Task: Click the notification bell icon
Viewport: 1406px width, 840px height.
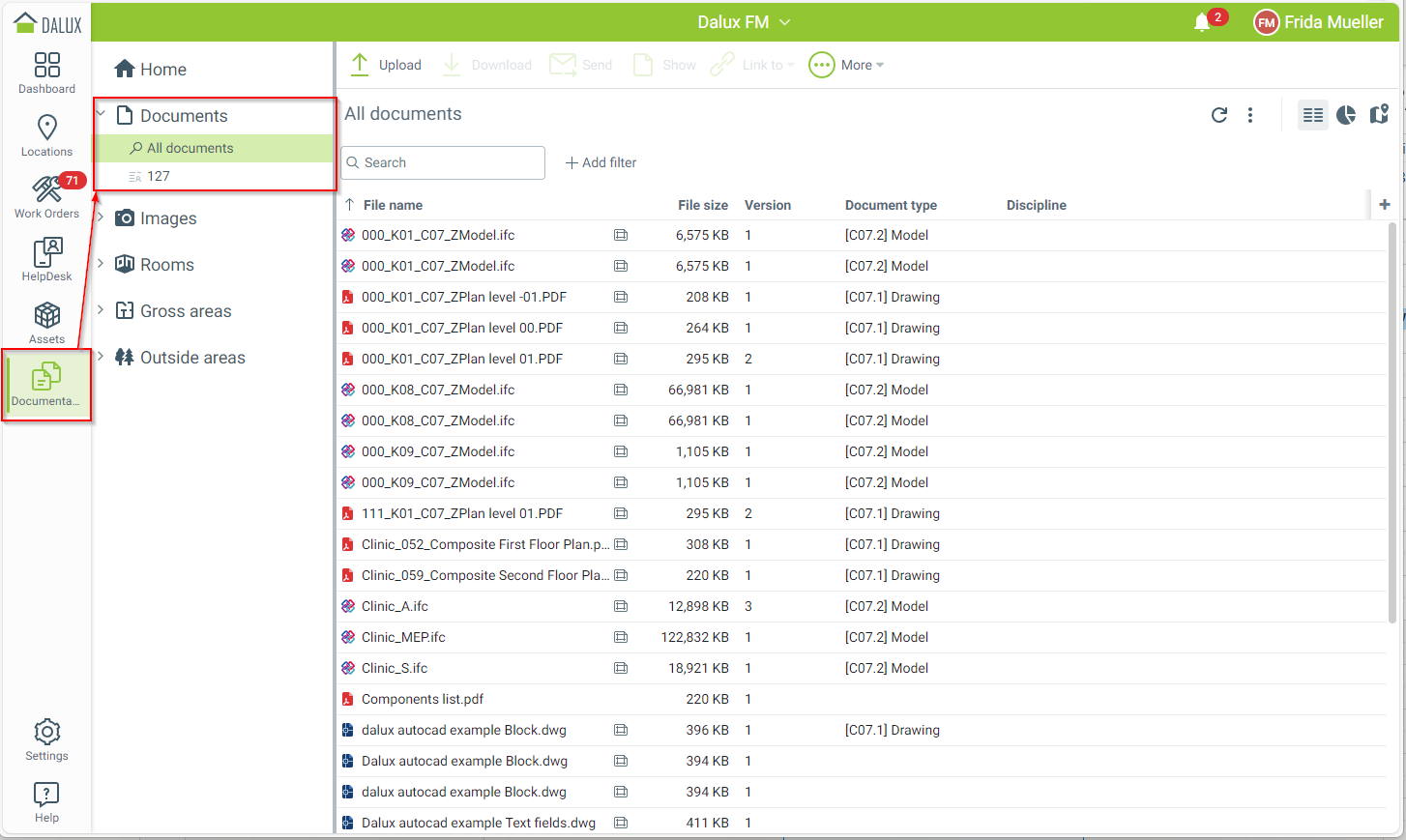Action: tap(1202, 22)
